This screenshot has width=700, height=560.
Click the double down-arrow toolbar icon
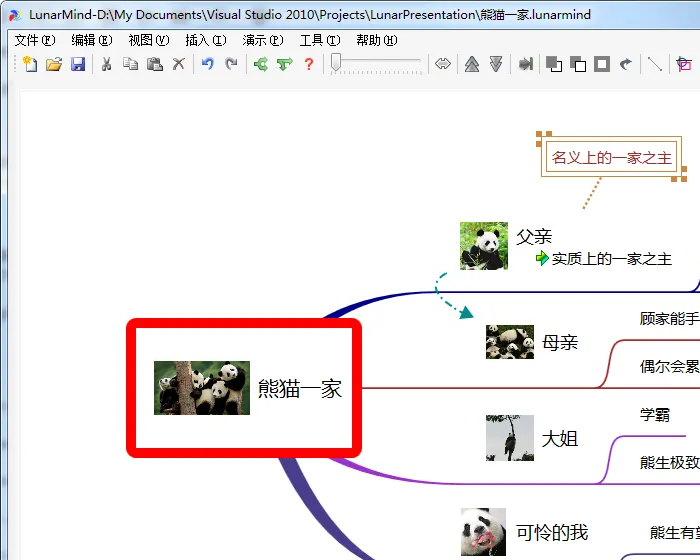496,64
